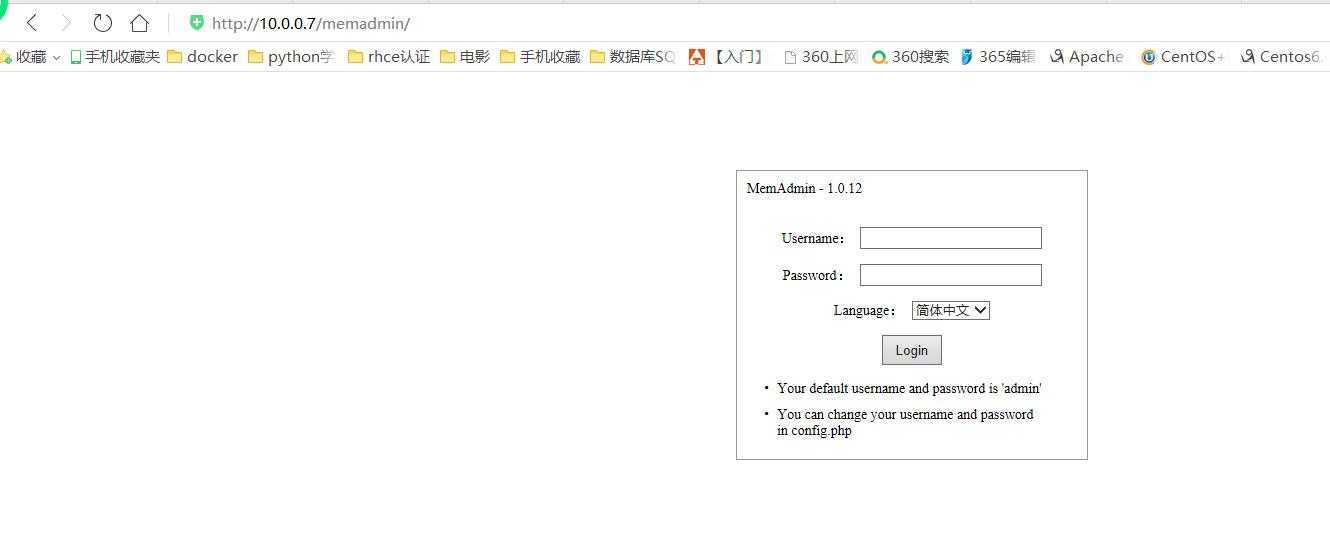Focus the Password input field
Viewport: 1330px width, 538px height.
[951, 275]
